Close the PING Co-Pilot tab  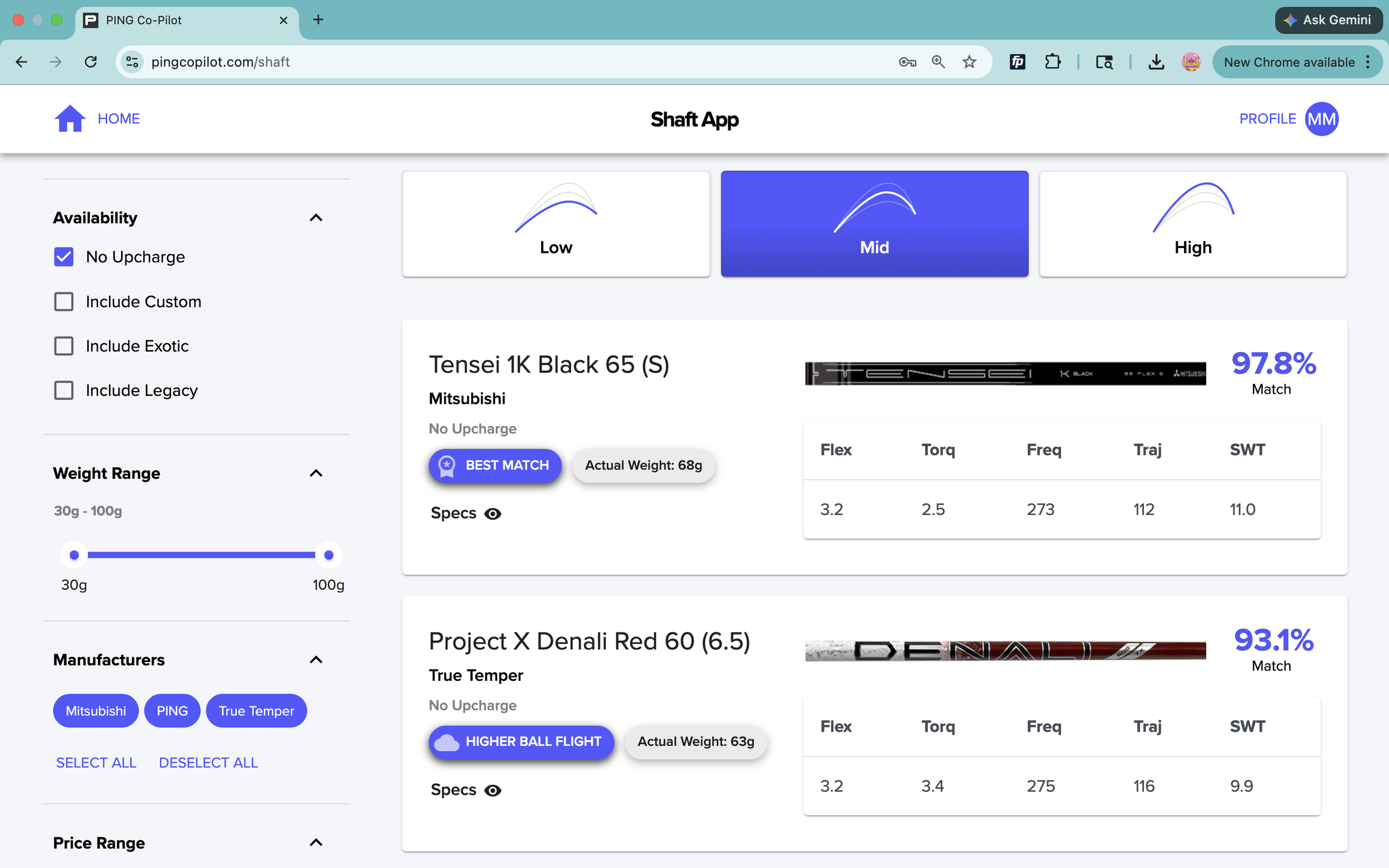click(284, 20)
